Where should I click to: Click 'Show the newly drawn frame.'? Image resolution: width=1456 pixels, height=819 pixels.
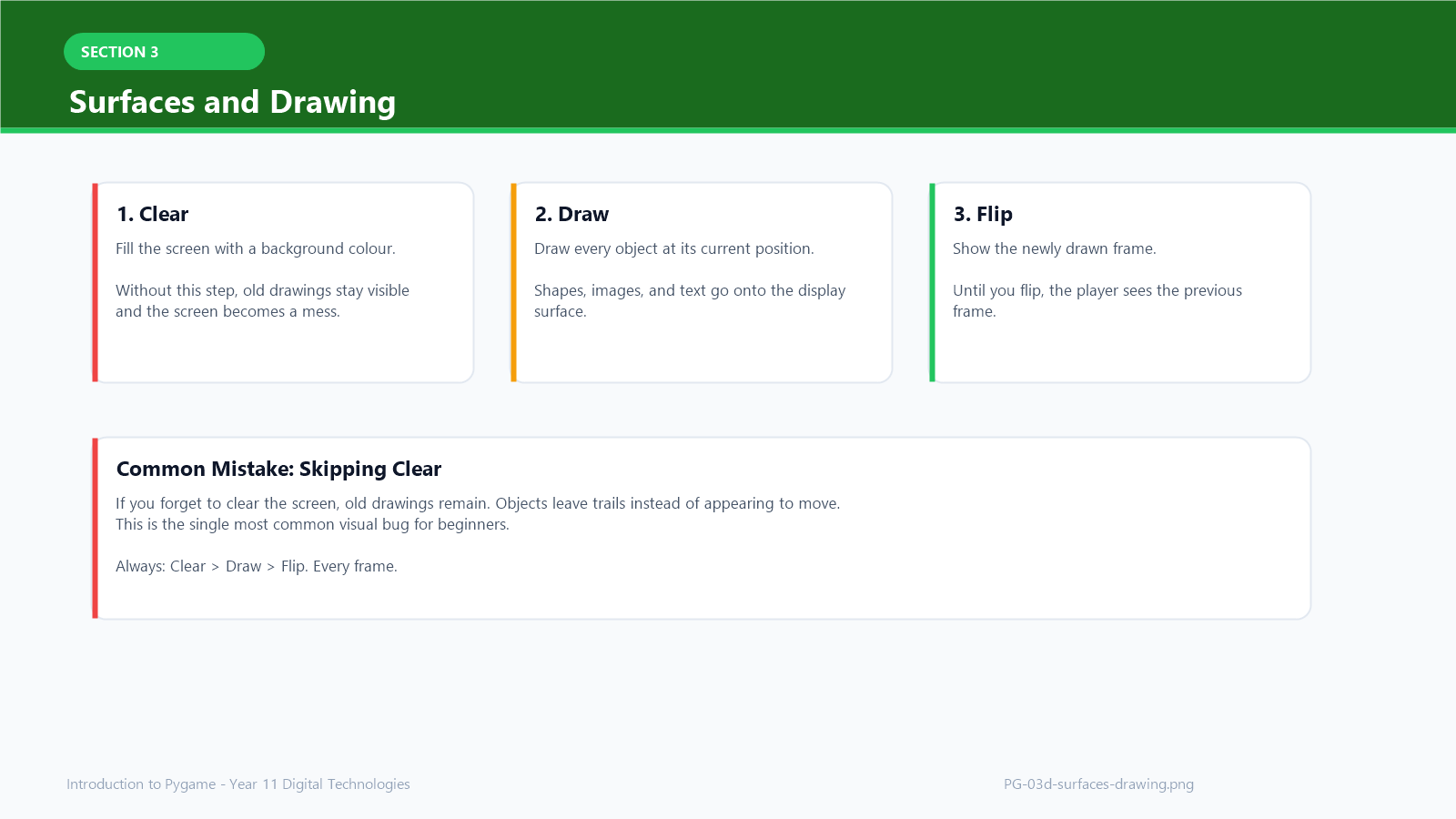pos(1055,248)
